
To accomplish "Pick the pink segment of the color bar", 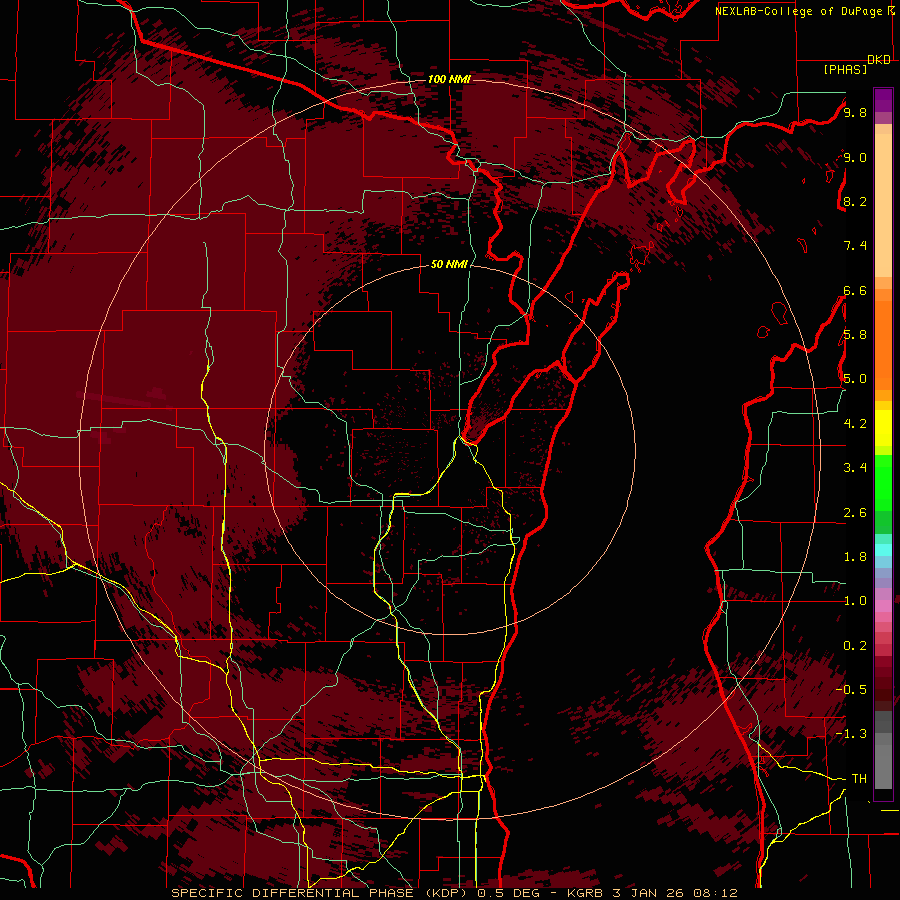I will (x=883, y=606).
